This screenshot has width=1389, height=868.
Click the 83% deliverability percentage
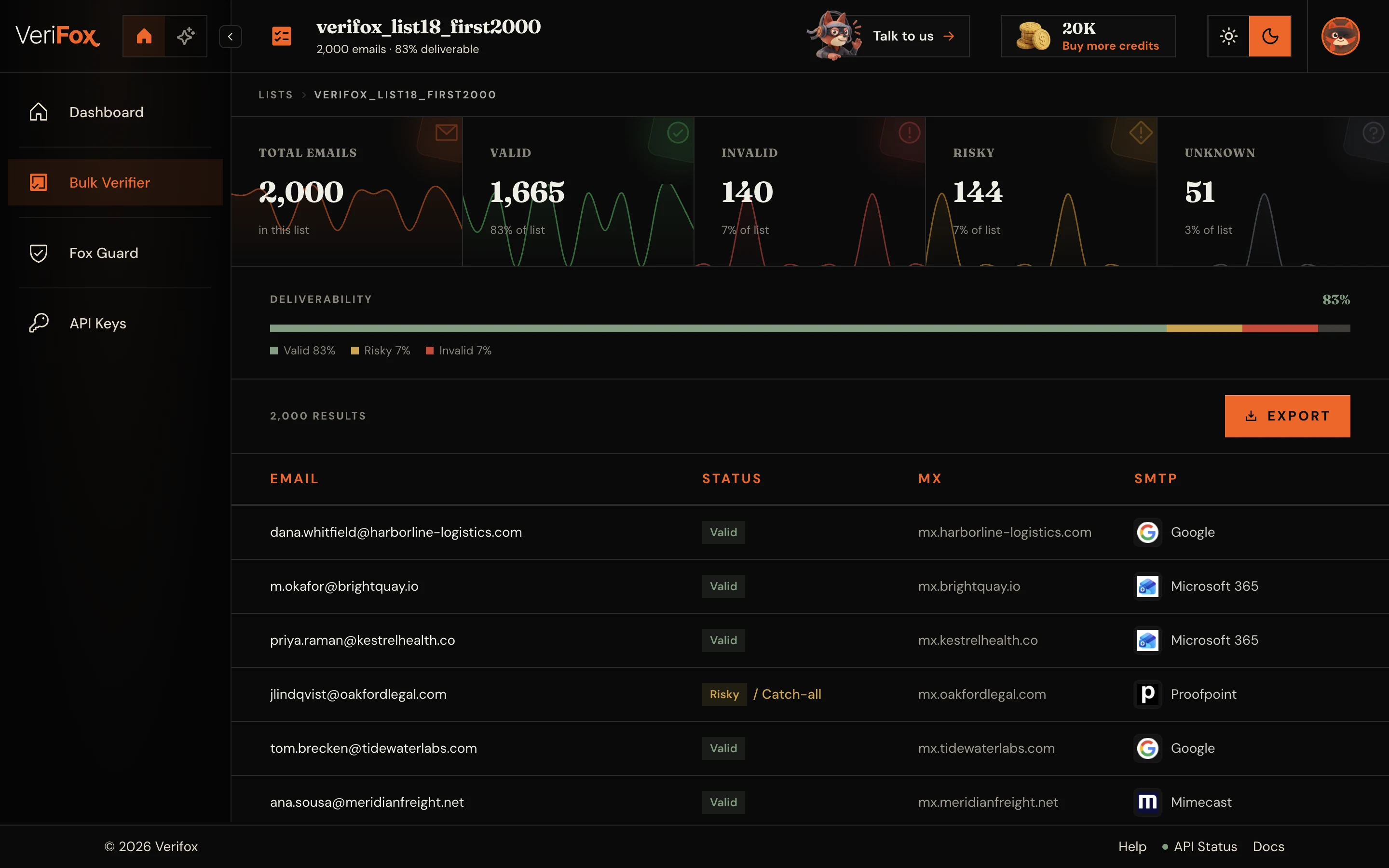tap(1335, 299)
